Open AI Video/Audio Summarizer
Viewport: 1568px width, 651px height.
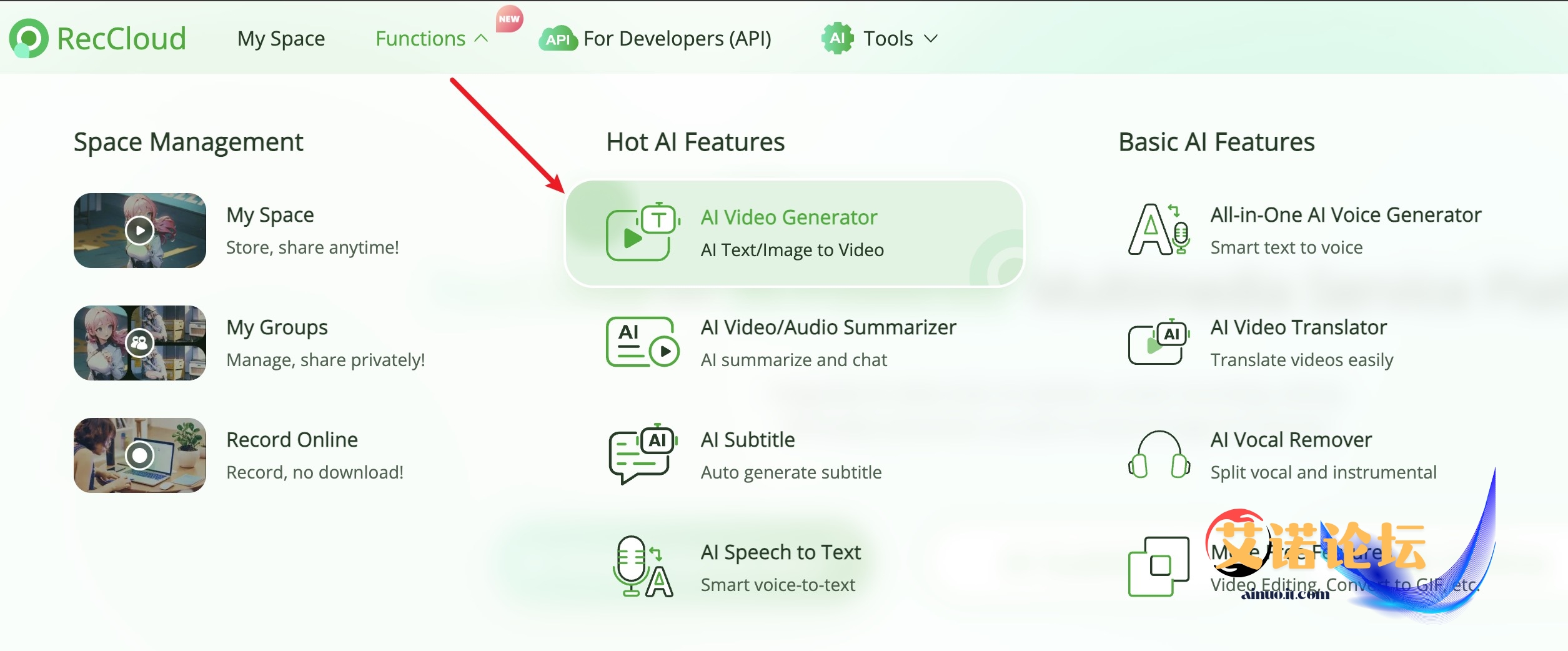[x=828, y=327]
